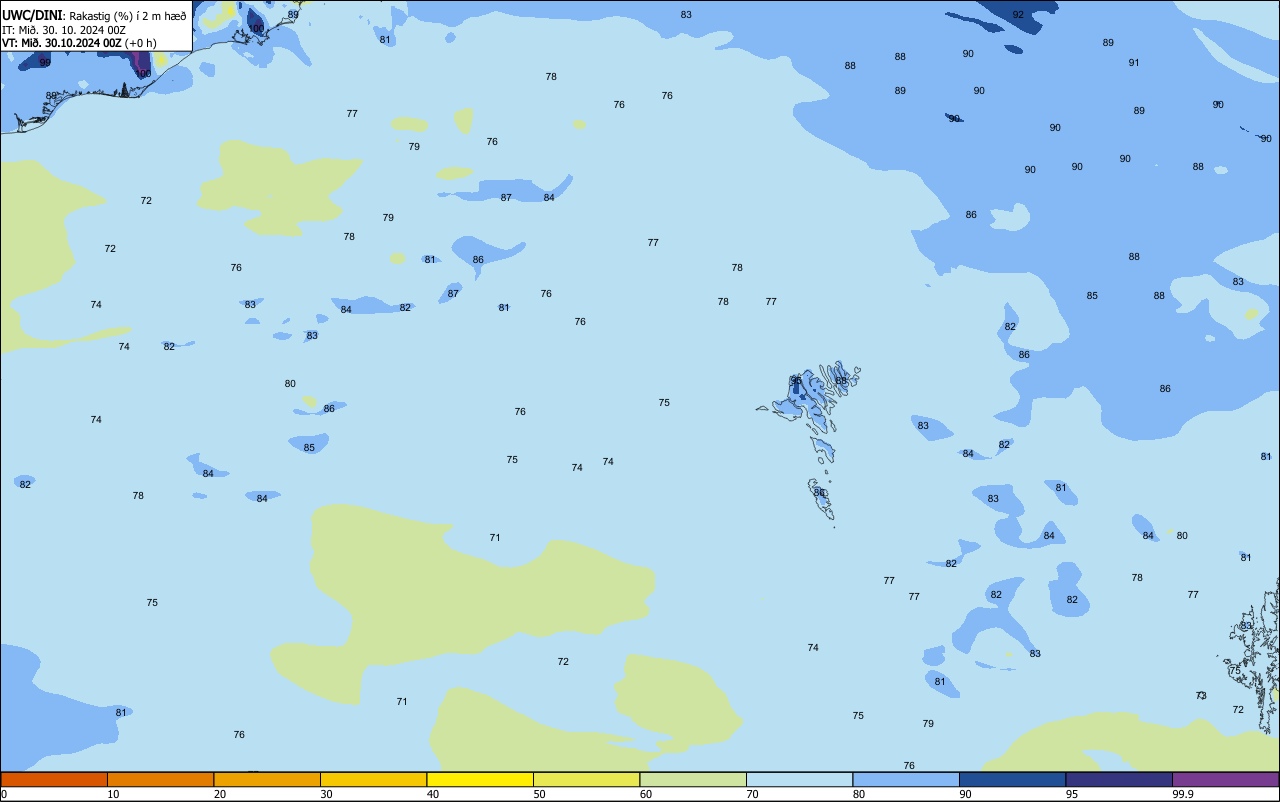Image resolution: width=1280 pixels, height=802 pixels.
Task: Click the humidity value '92' on the map
Action: click(x=1018, y=14)
